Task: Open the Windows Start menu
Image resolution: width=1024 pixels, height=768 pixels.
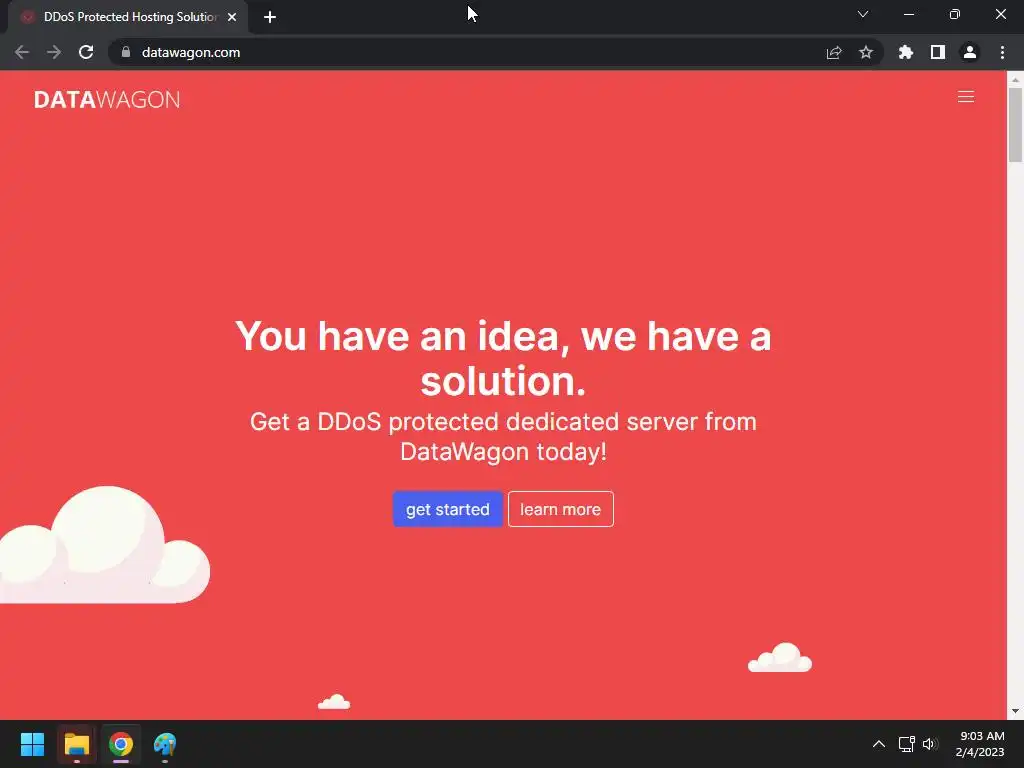Action: point(32,744)
